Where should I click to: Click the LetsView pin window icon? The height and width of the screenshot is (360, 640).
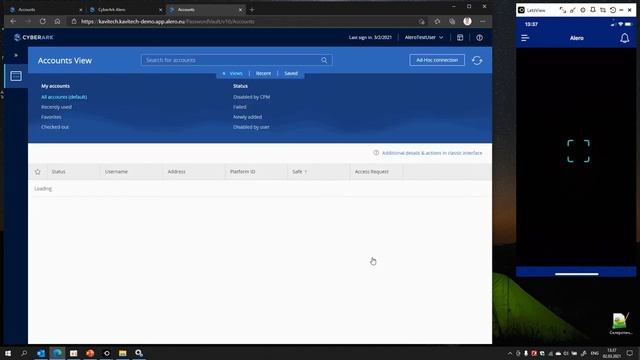[593, 10]
